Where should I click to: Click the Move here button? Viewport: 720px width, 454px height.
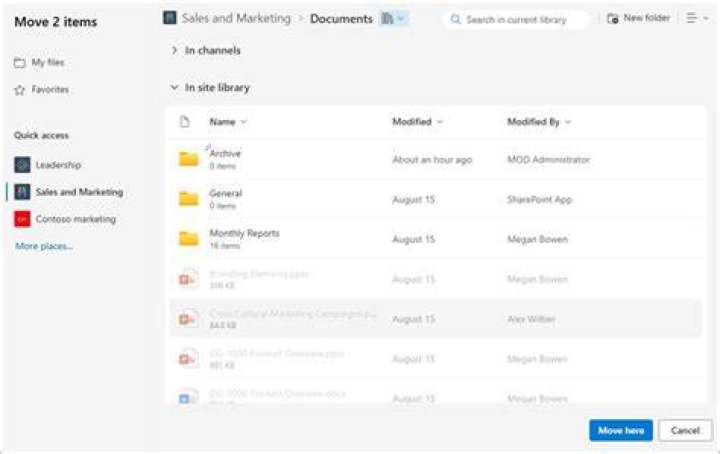click(621, 430)
